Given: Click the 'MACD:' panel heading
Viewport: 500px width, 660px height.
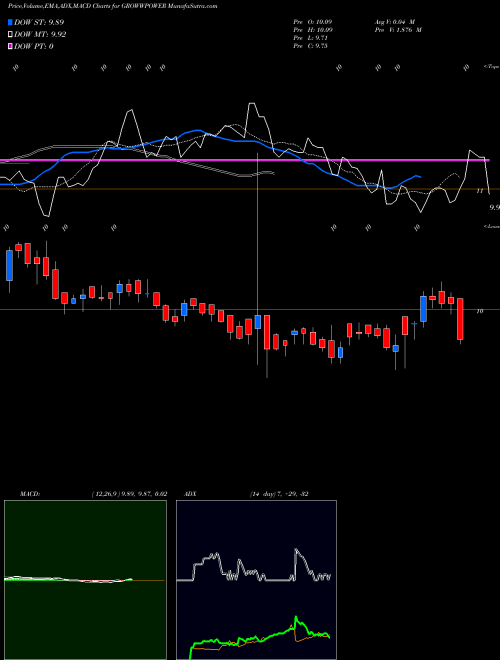Looking at the screenshot, I should pyautogui.click(x=29, y=494).
